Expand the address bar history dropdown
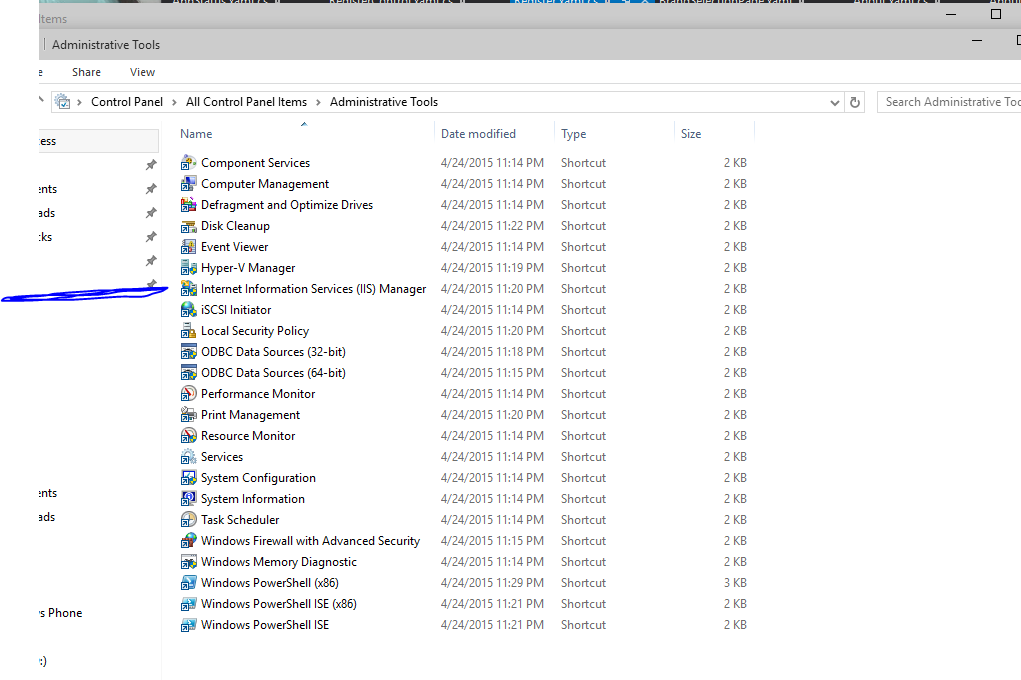 835,102
